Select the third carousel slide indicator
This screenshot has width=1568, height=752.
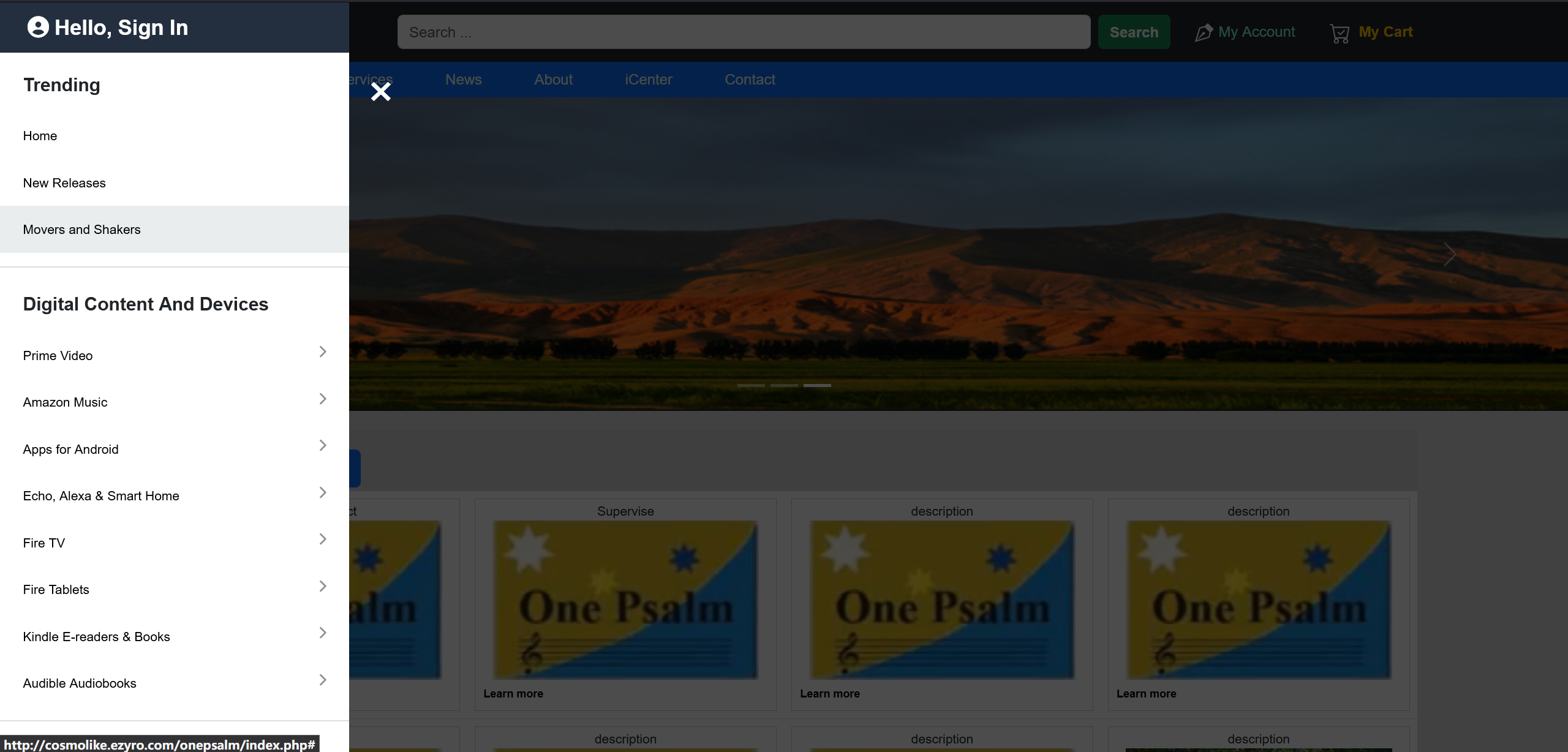pos(817,385)
